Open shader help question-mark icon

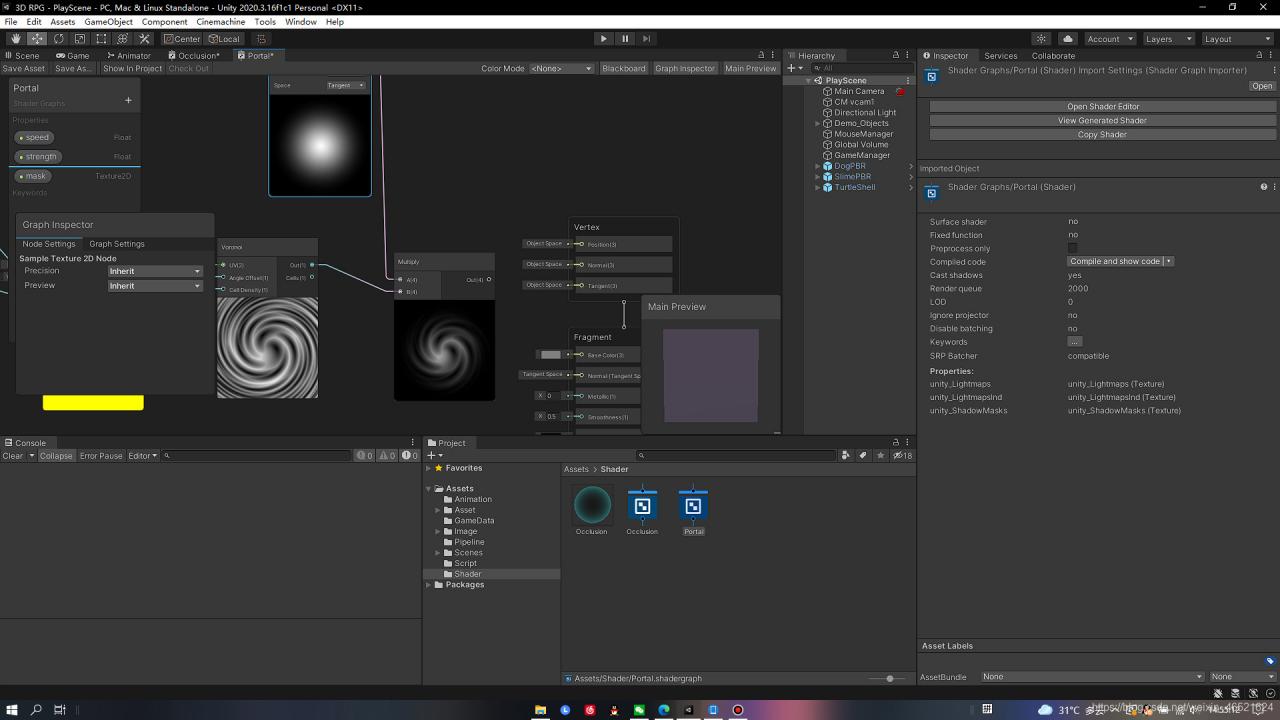tap(1263, 187)
